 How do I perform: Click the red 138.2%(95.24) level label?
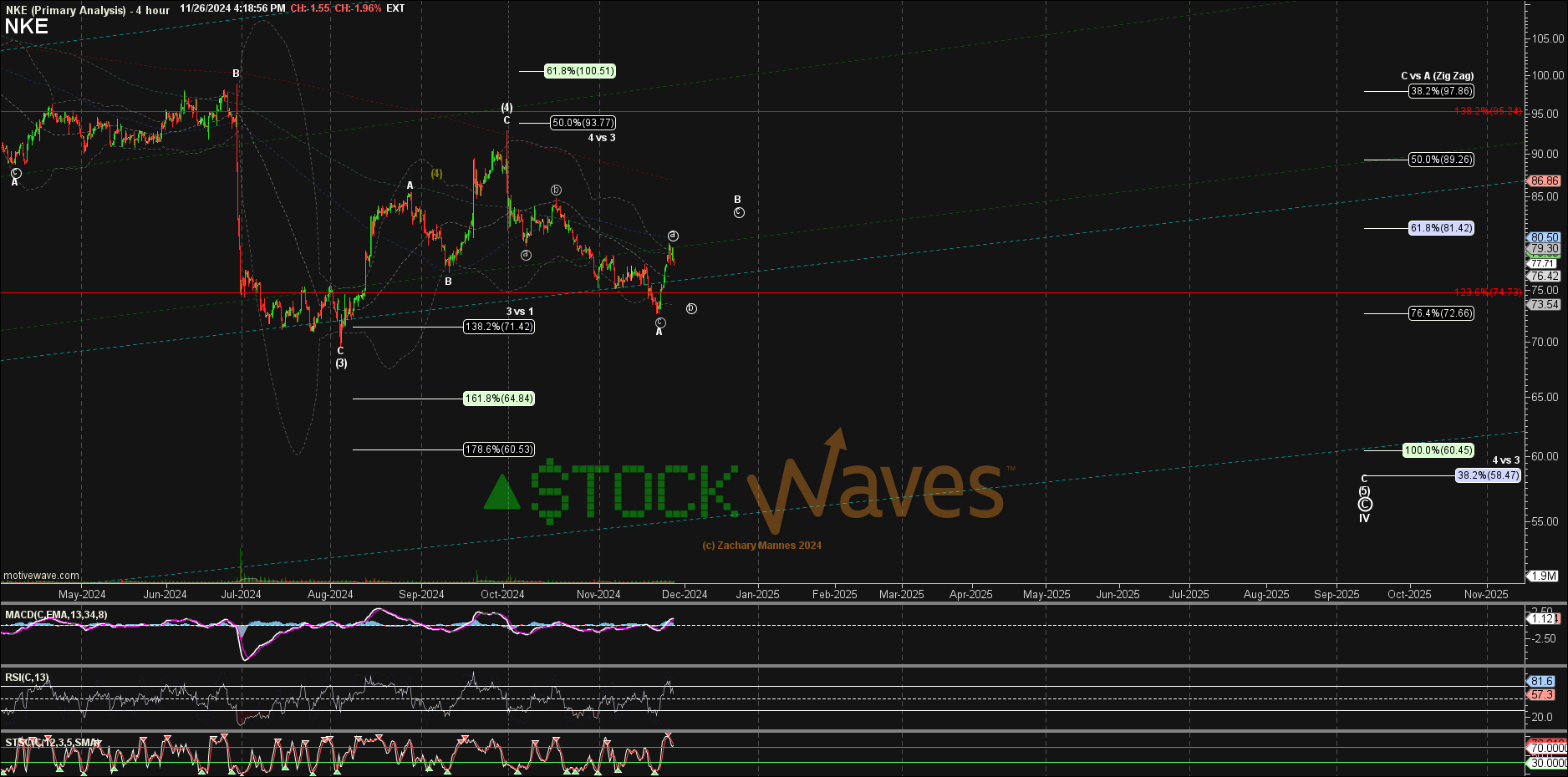[x=1488, y=111]
